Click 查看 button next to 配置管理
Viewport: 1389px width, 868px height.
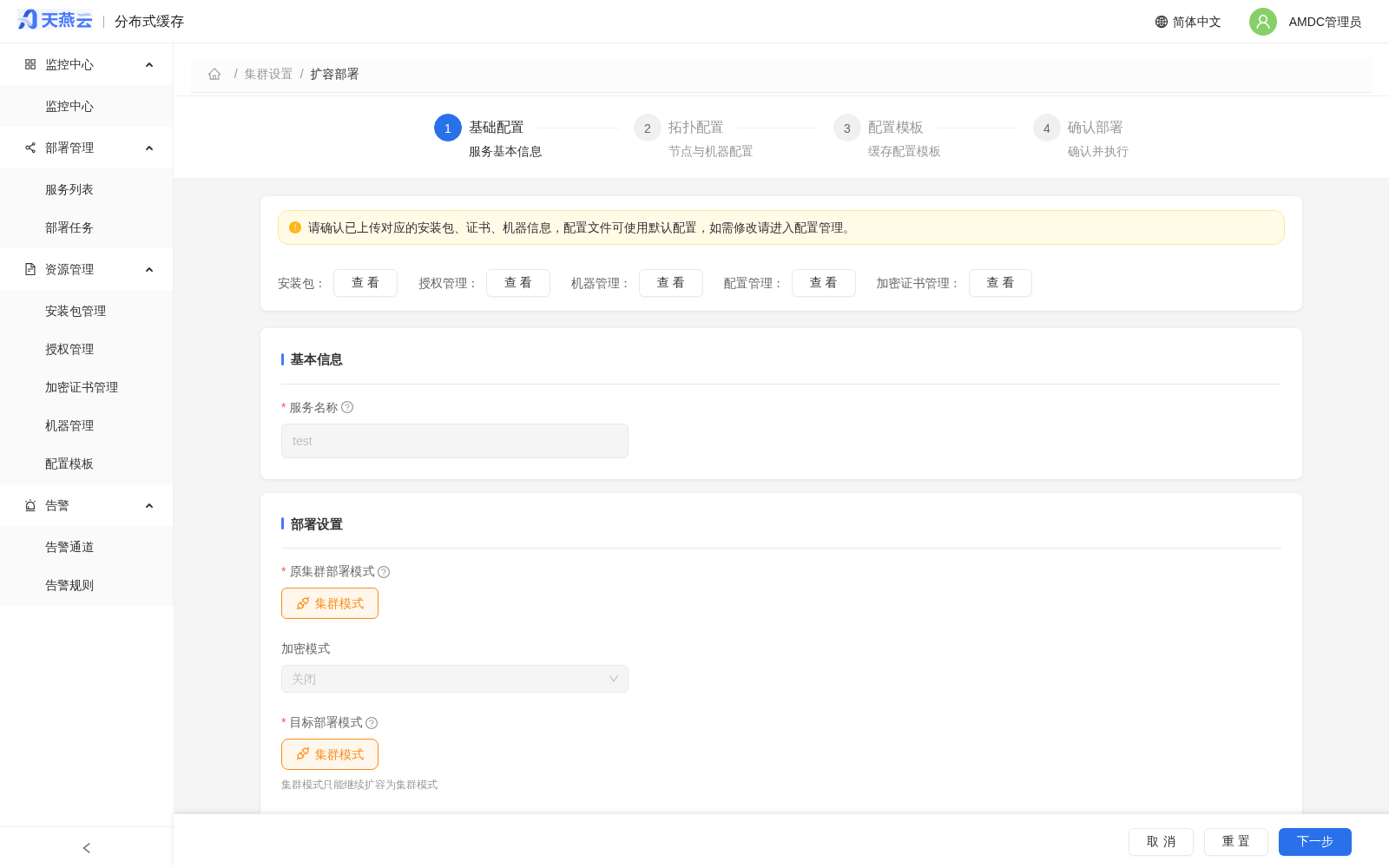pyautogui.click(x=824, y=283)
